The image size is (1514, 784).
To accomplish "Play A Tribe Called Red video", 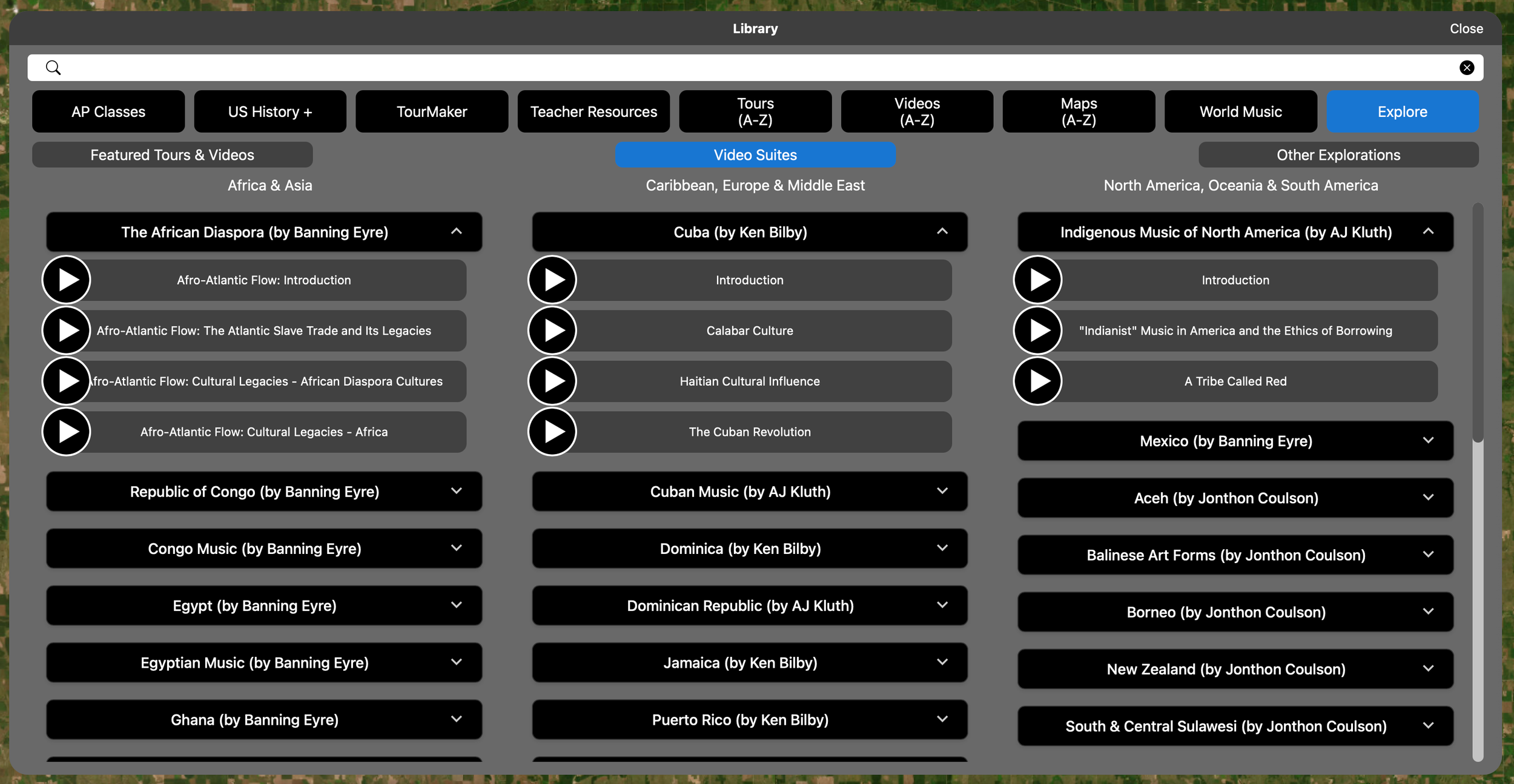I will (x=1038, y=381).
